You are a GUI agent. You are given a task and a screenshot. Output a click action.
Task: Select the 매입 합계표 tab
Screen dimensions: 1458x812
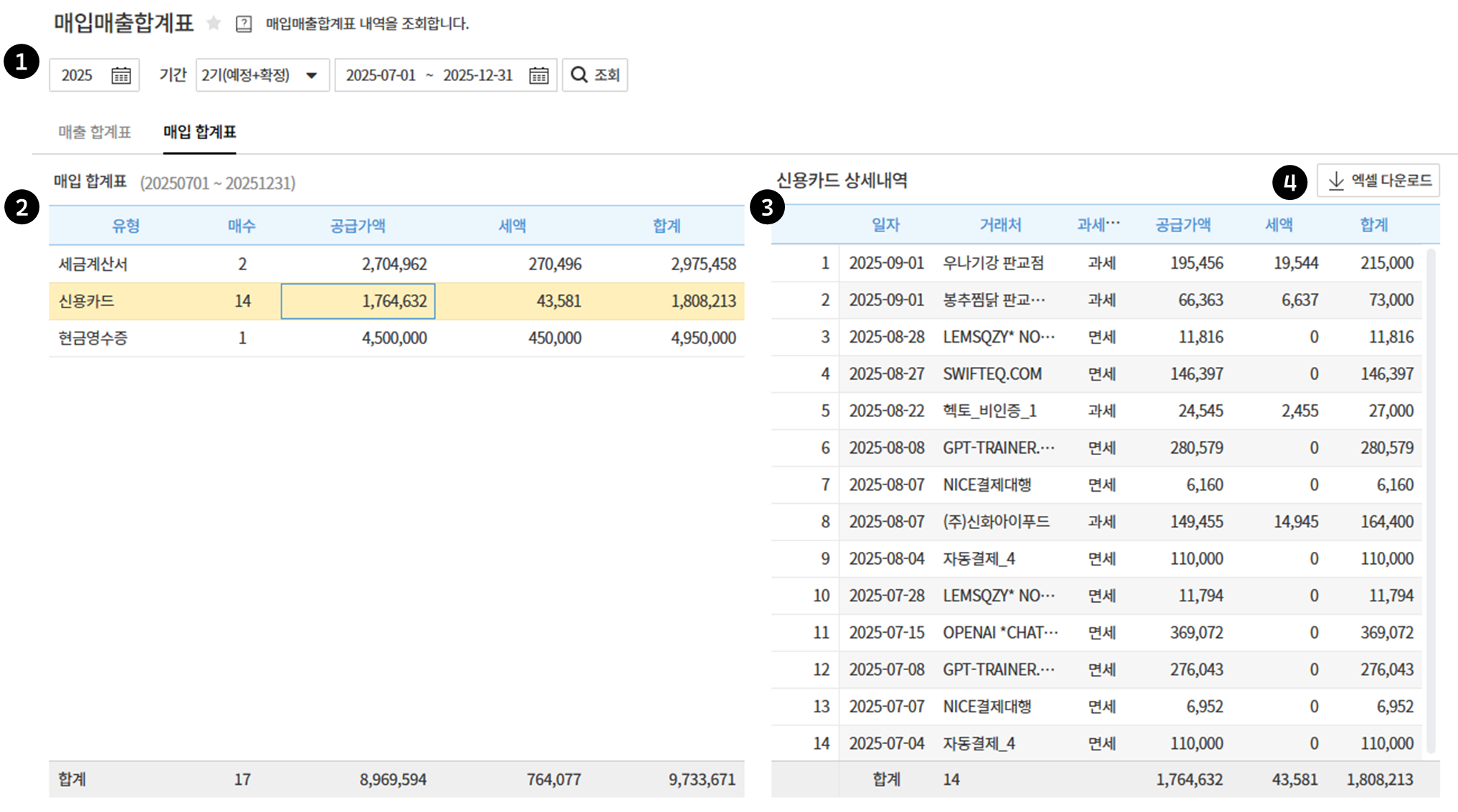[x=199, y=132]
